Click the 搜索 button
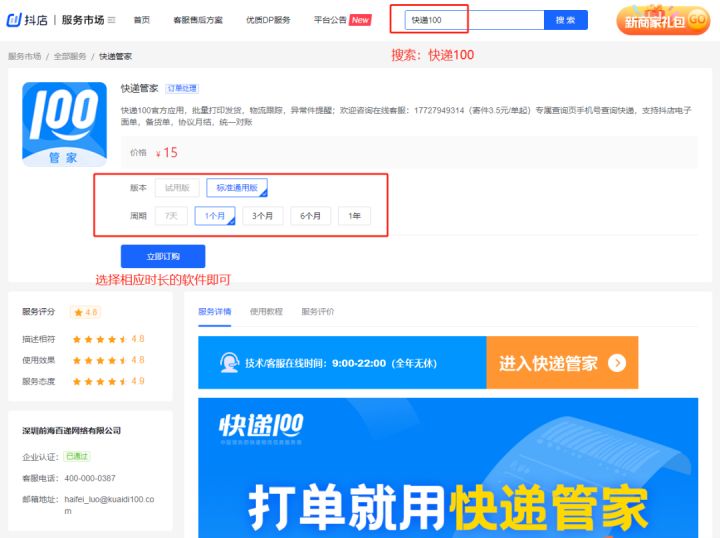 click(565, 20)
